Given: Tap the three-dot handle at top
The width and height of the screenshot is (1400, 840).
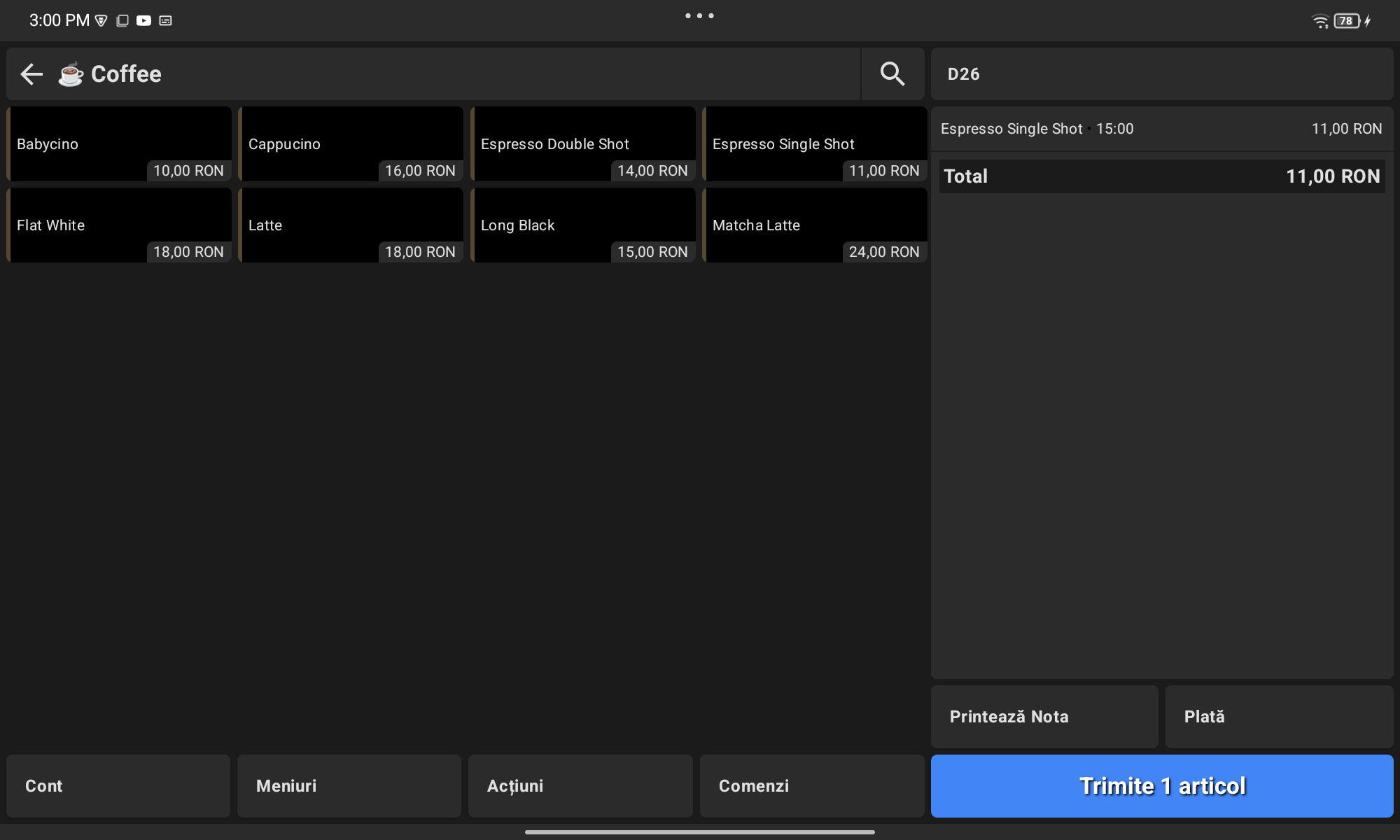Looking at the screenshot, I should (x=699, y=15).
